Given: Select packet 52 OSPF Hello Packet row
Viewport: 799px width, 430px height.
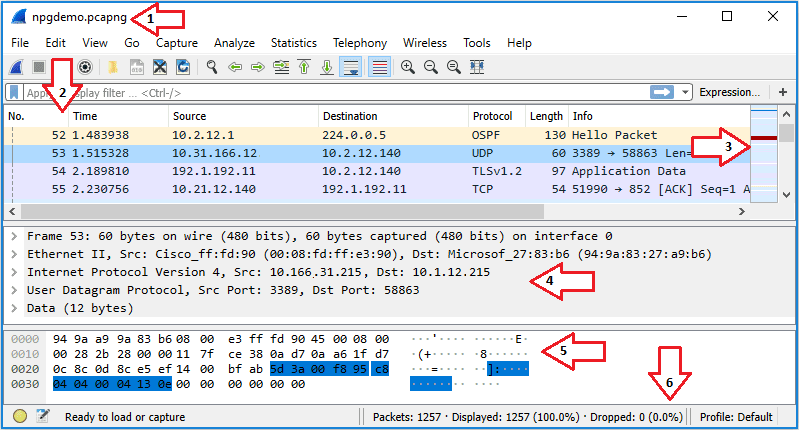Looking at the screenshot, I should click(x=377, y=135).
